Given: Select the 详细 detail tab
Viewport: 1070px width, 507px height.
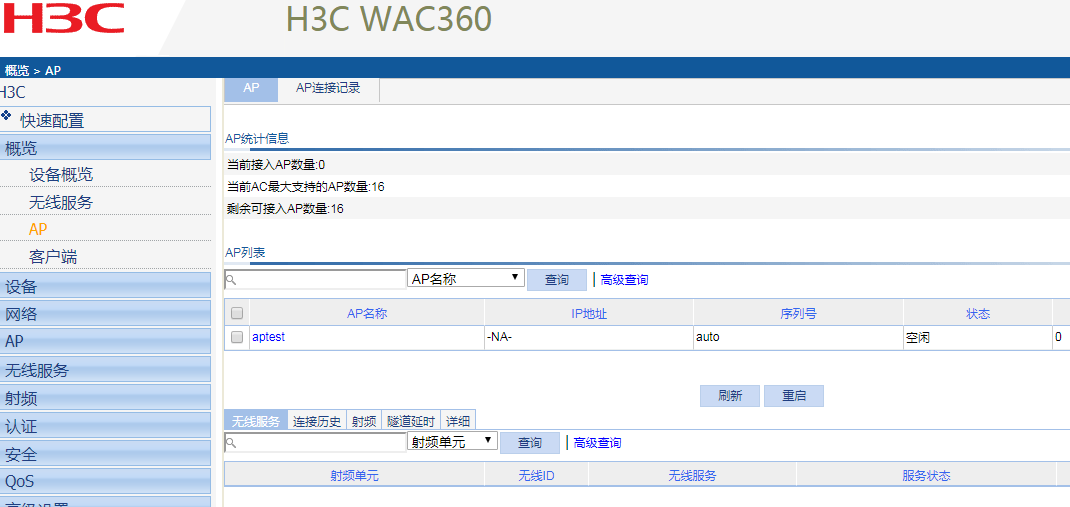Looking at the screenshot, I should click(458, 420).
